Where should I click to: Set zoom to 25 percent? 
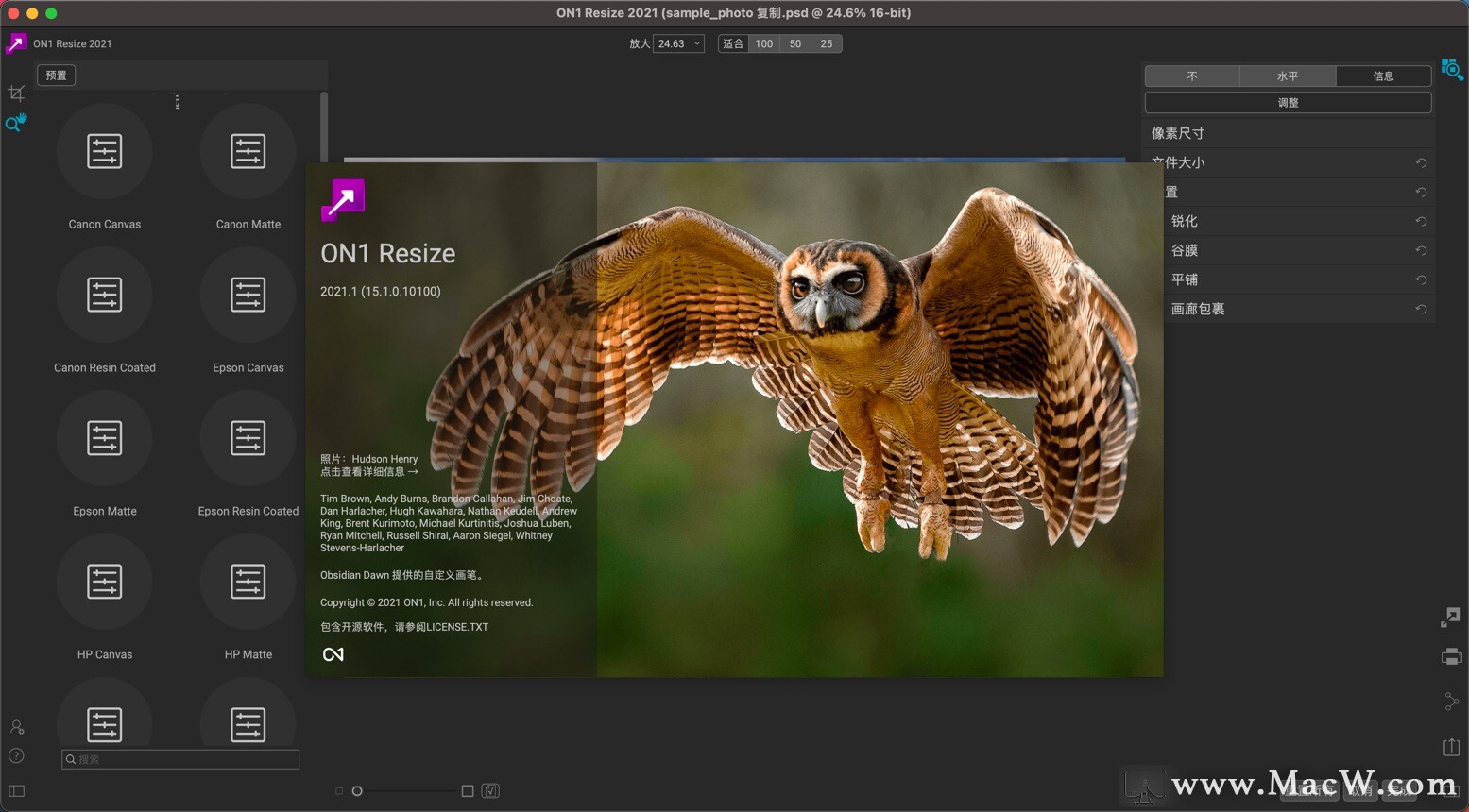point(827,43)
